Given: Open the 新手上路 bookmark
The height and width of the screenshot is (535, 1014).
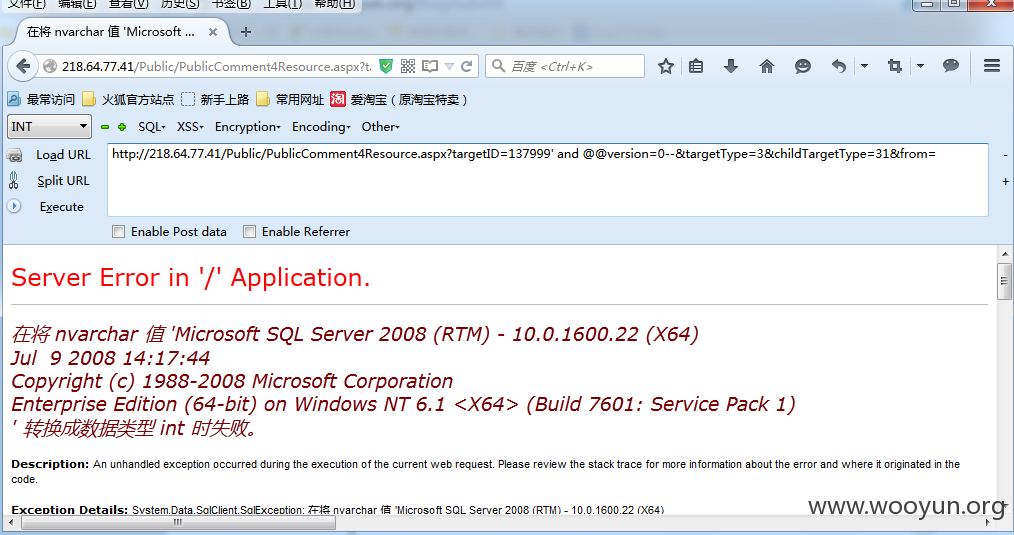Looking at the screenshot, I should click(x=215, y=99).
